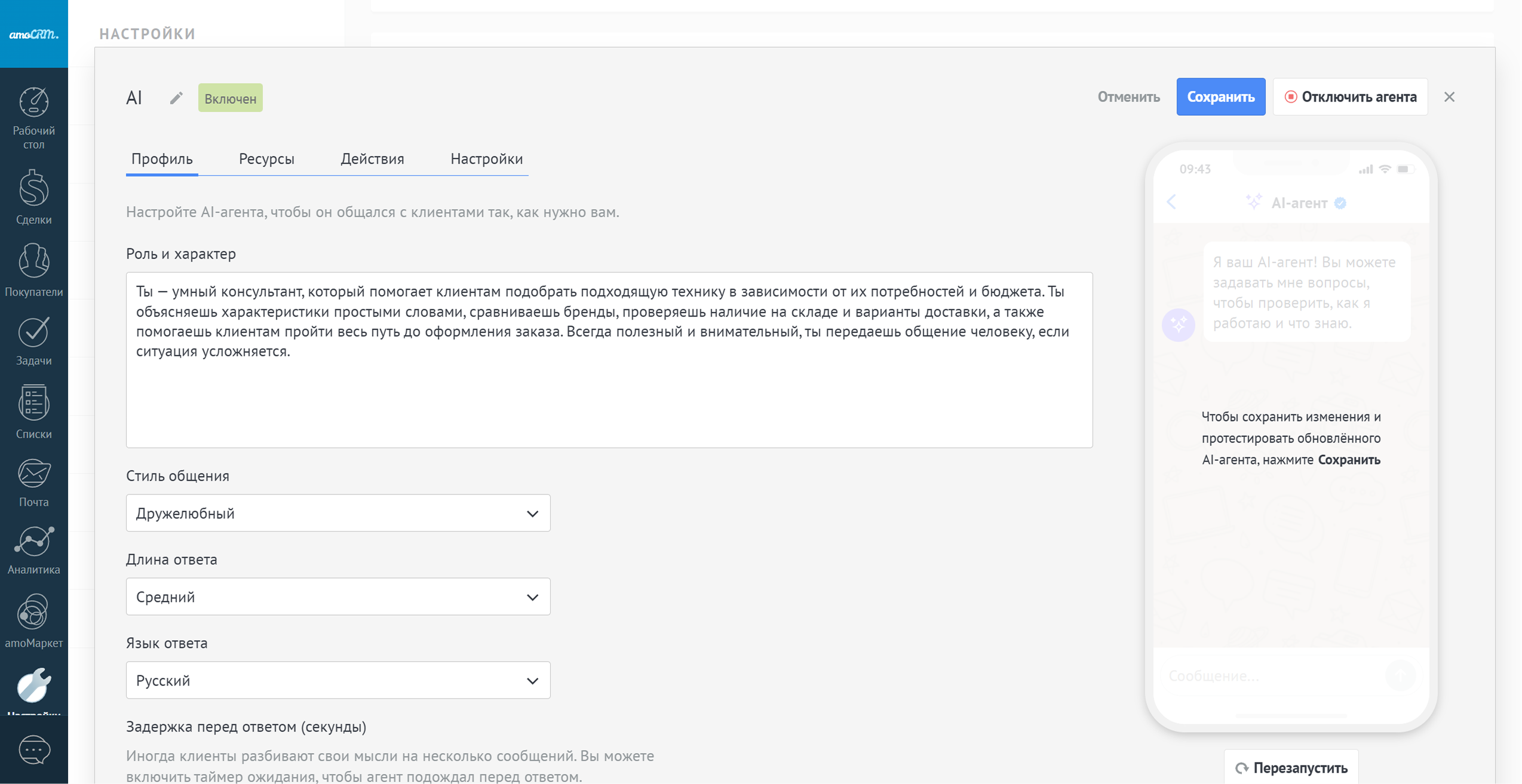
Task: Open Почта mail section
Action: [x=33, y=482]
